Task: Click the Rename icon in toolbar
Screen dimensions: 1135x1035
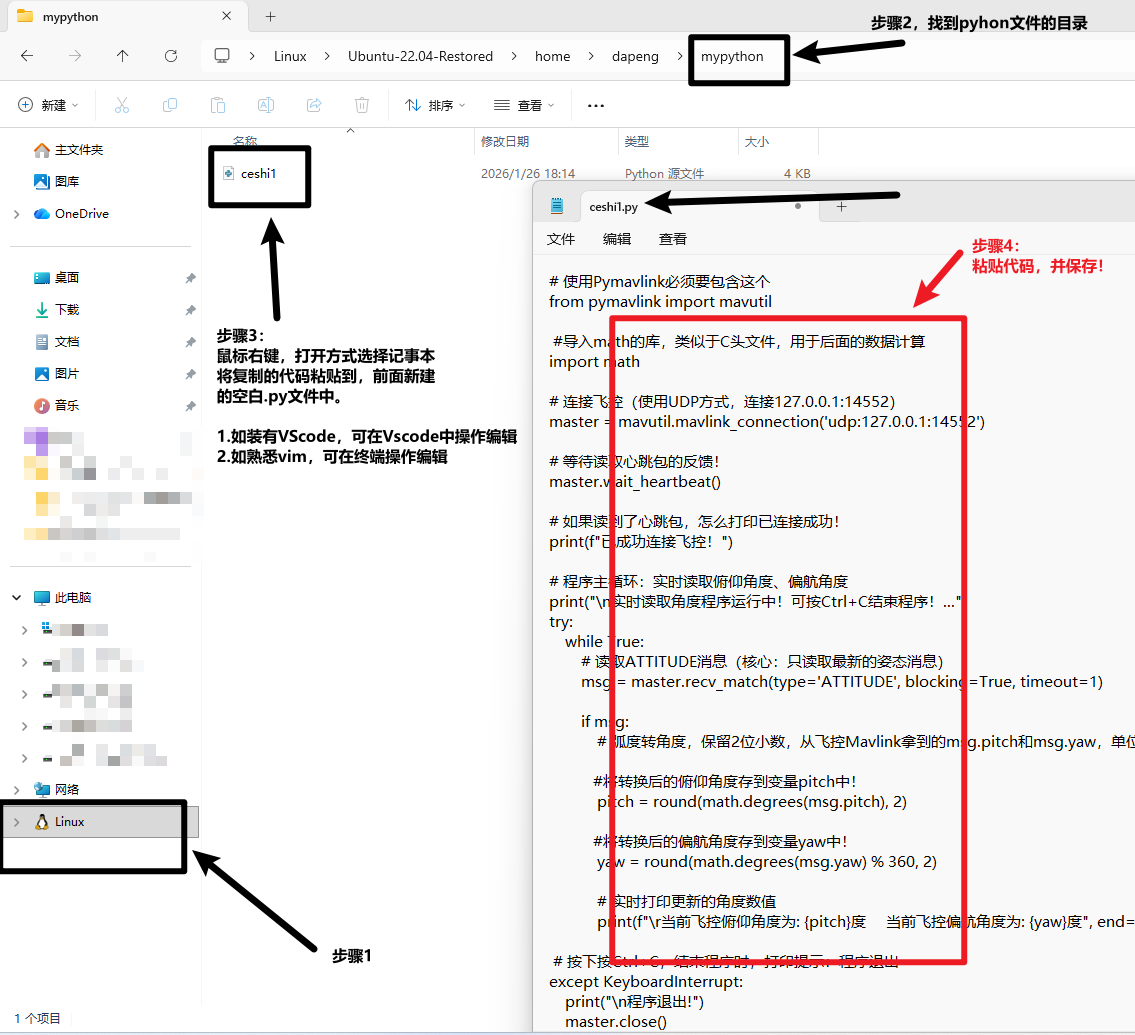Action: point(266,105)
